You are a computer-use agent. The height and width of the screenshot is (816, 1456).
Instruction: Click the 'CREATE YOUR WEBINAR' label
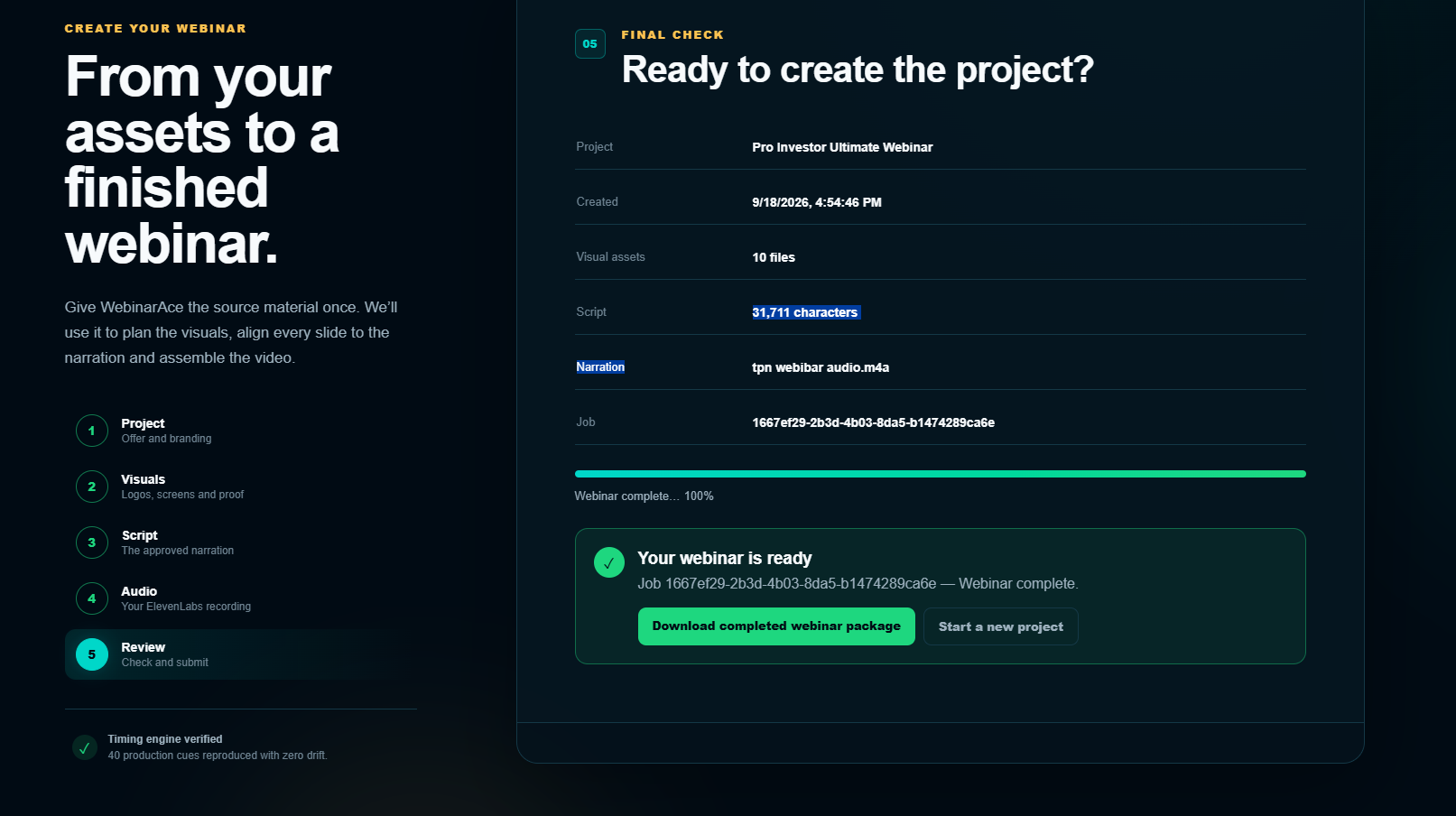(x=155, y=29)
